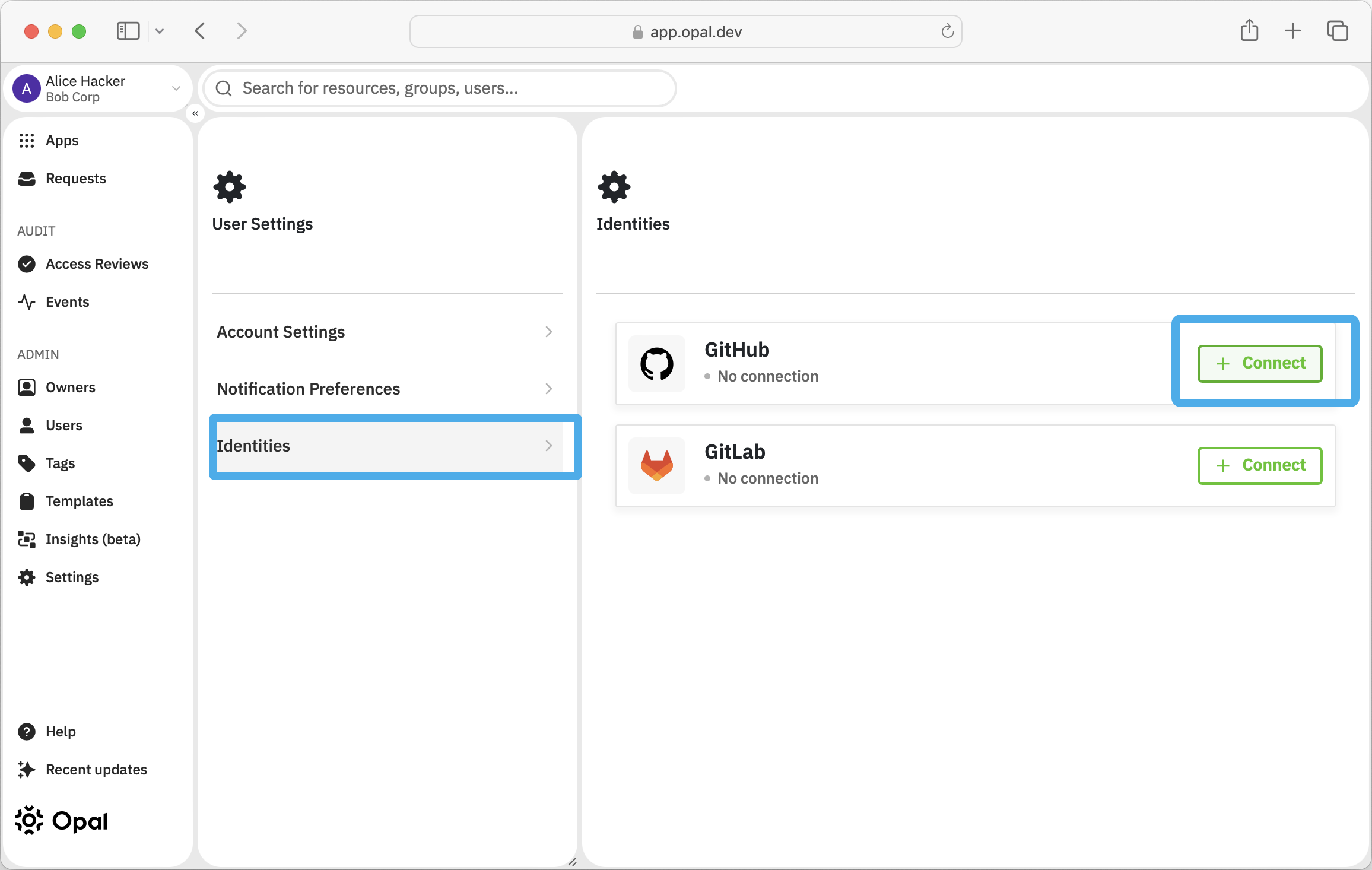Collapse the sidebar with double-chevron button
1372x870 pixels.
pos(195,113)
